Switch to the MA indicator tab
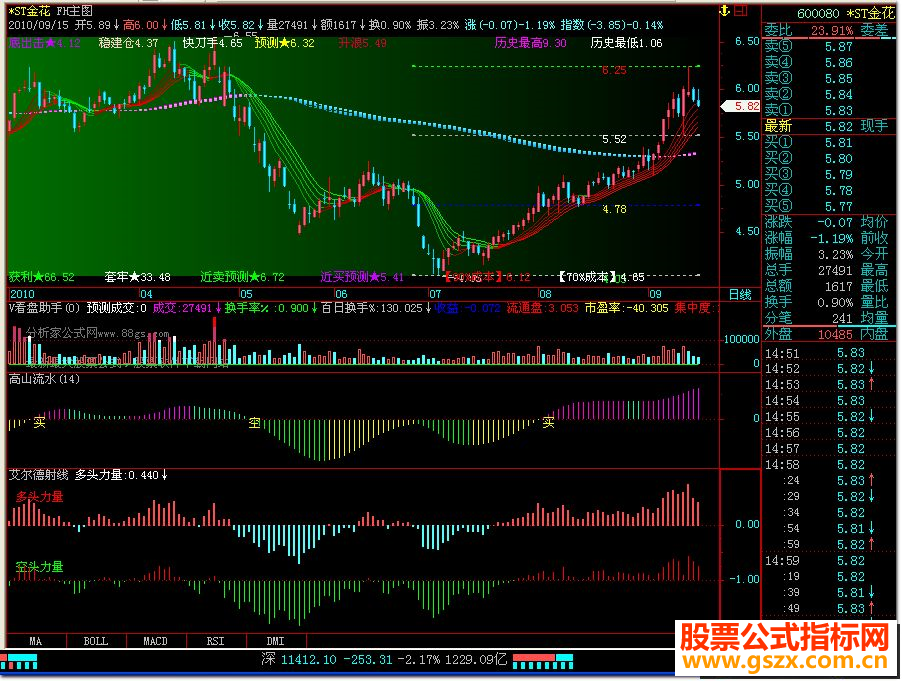 pos(36,641)
